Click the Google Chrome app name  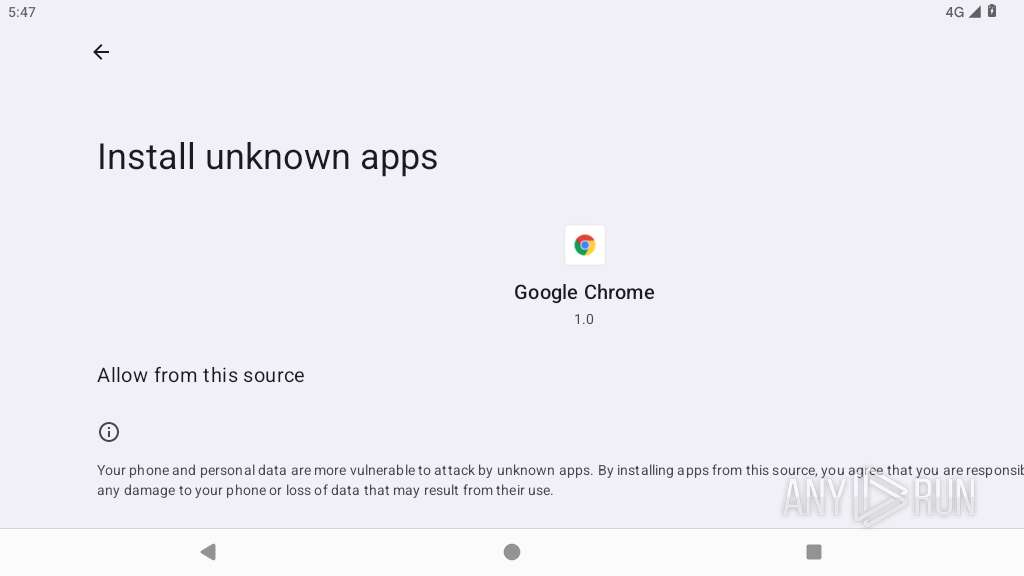pos(584,292)
